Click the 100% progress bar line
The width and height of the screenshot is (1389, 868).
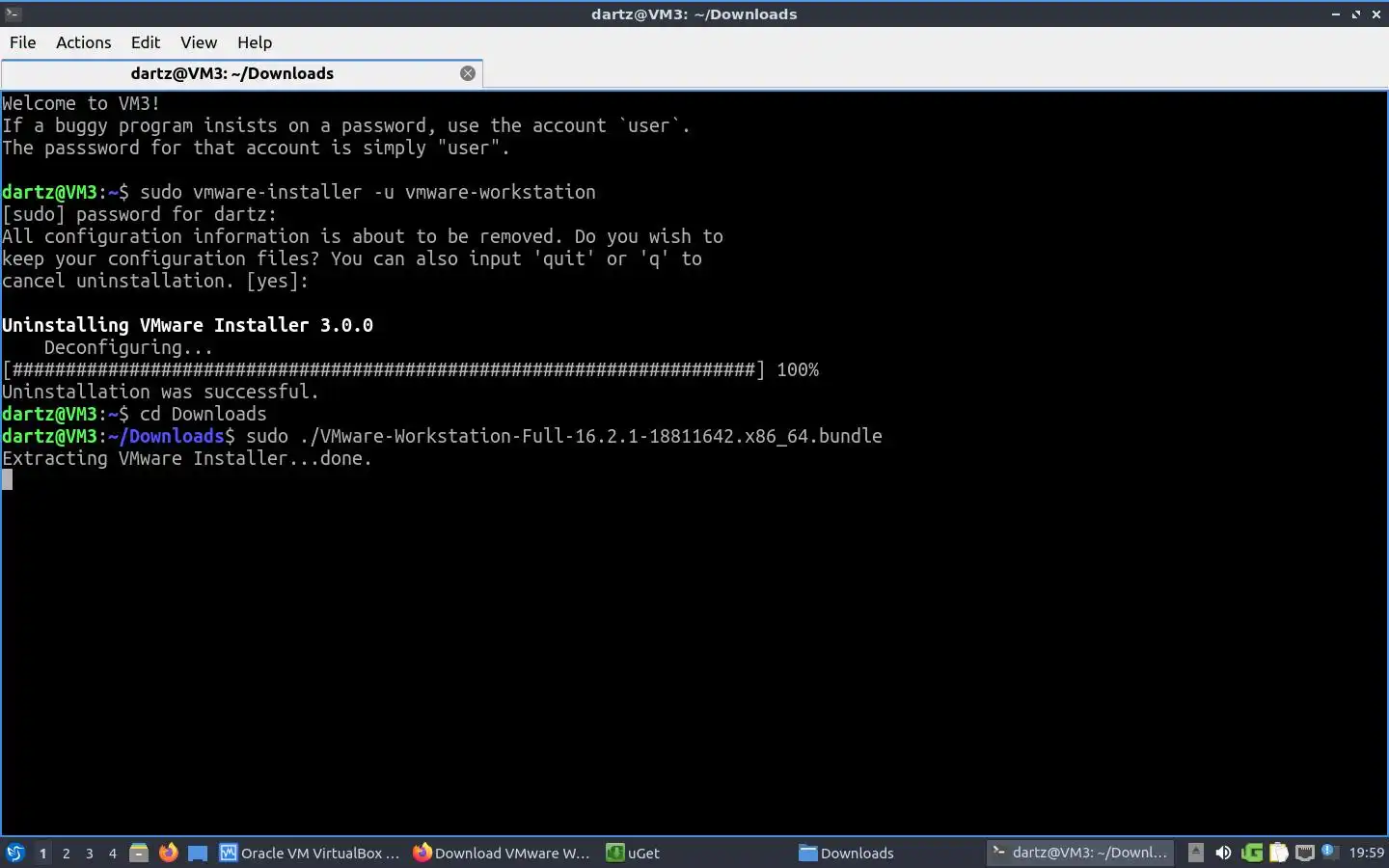410,369
